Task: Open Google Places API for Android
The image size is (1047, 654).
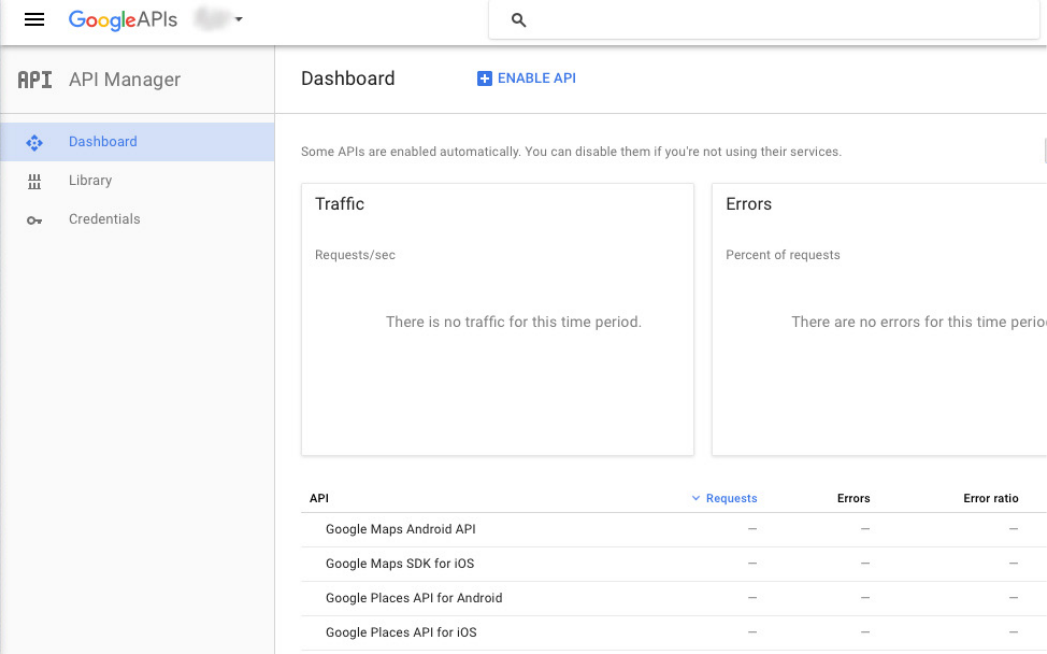Action: click(673, 598)
